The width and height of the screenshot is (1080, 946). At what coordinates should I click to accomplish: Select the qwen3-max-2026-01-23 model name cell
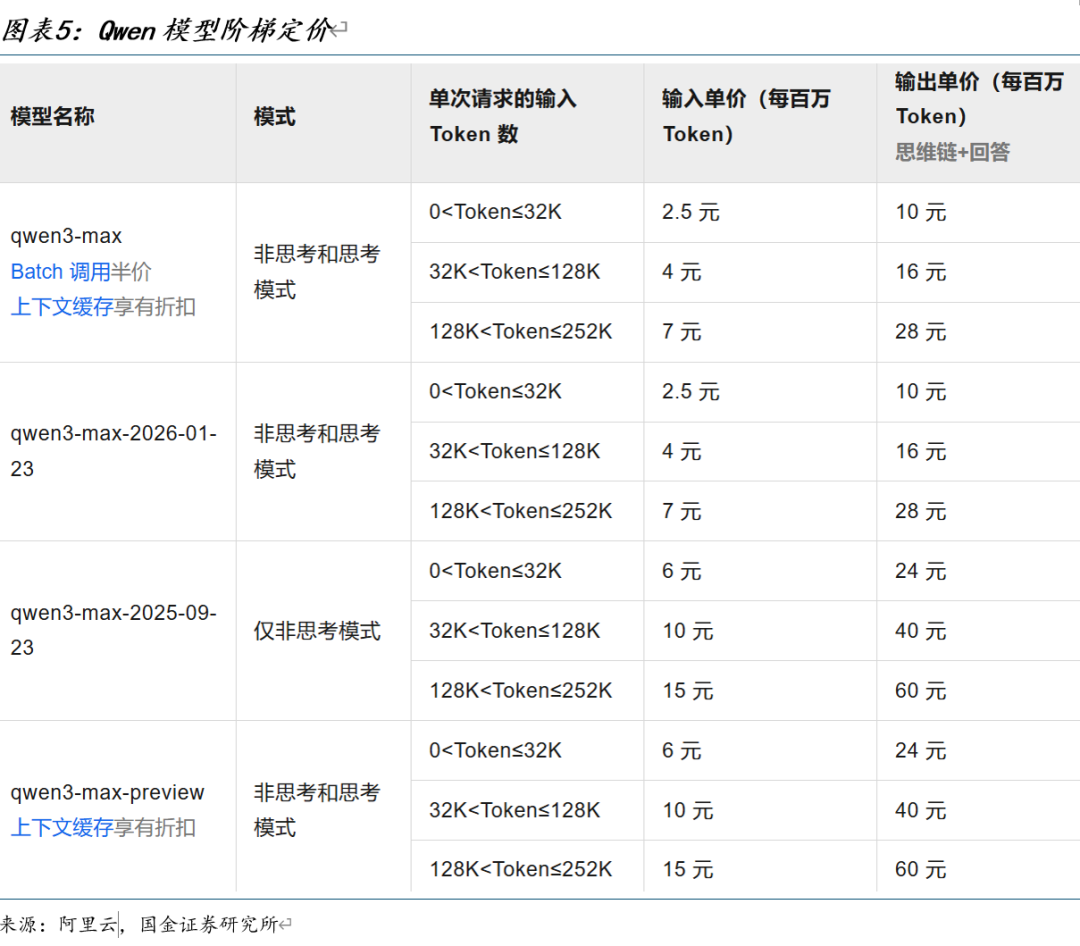[113, 451]
